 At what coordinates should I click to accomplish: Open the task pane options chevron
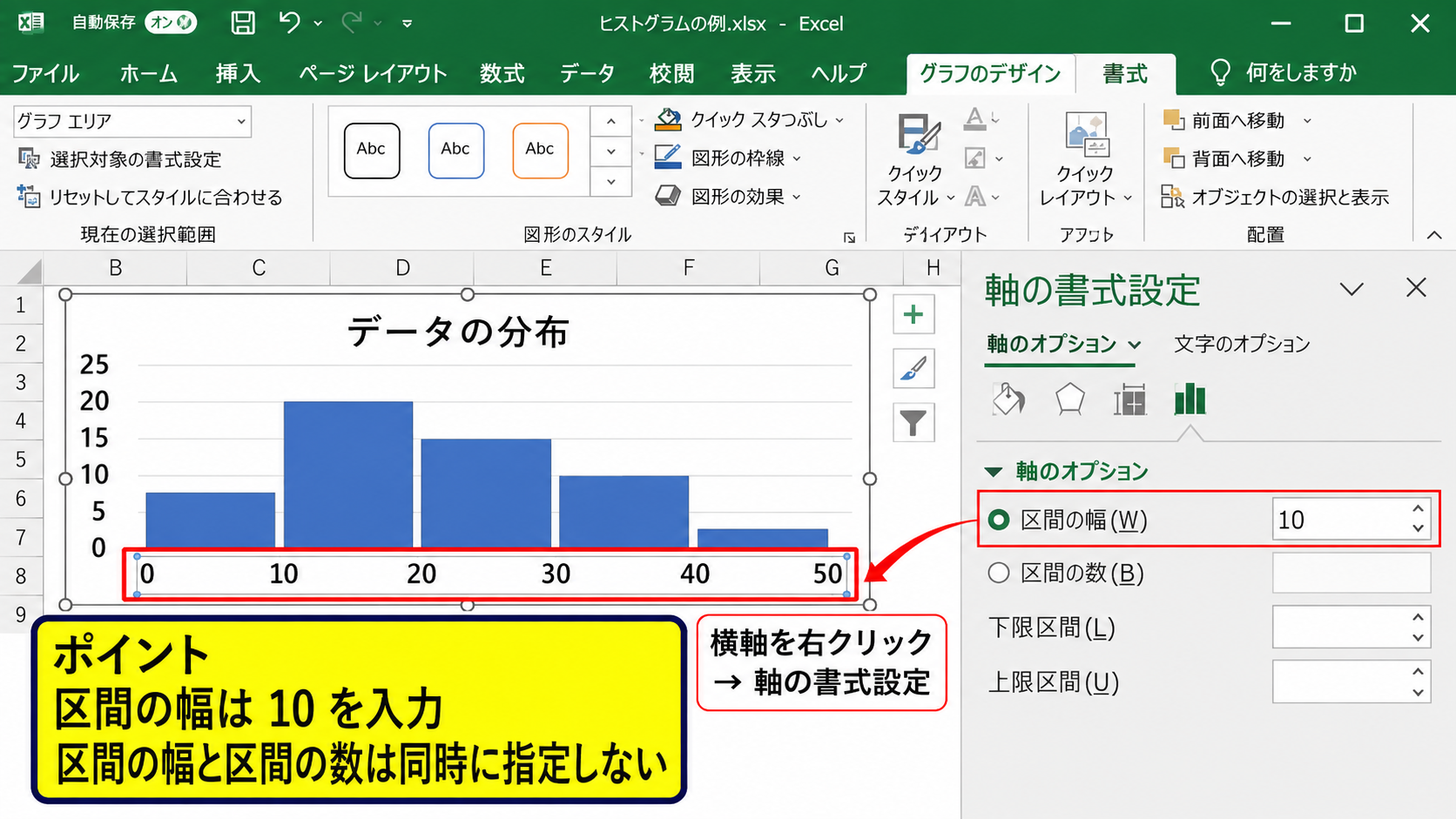(x=1352, y=289)
